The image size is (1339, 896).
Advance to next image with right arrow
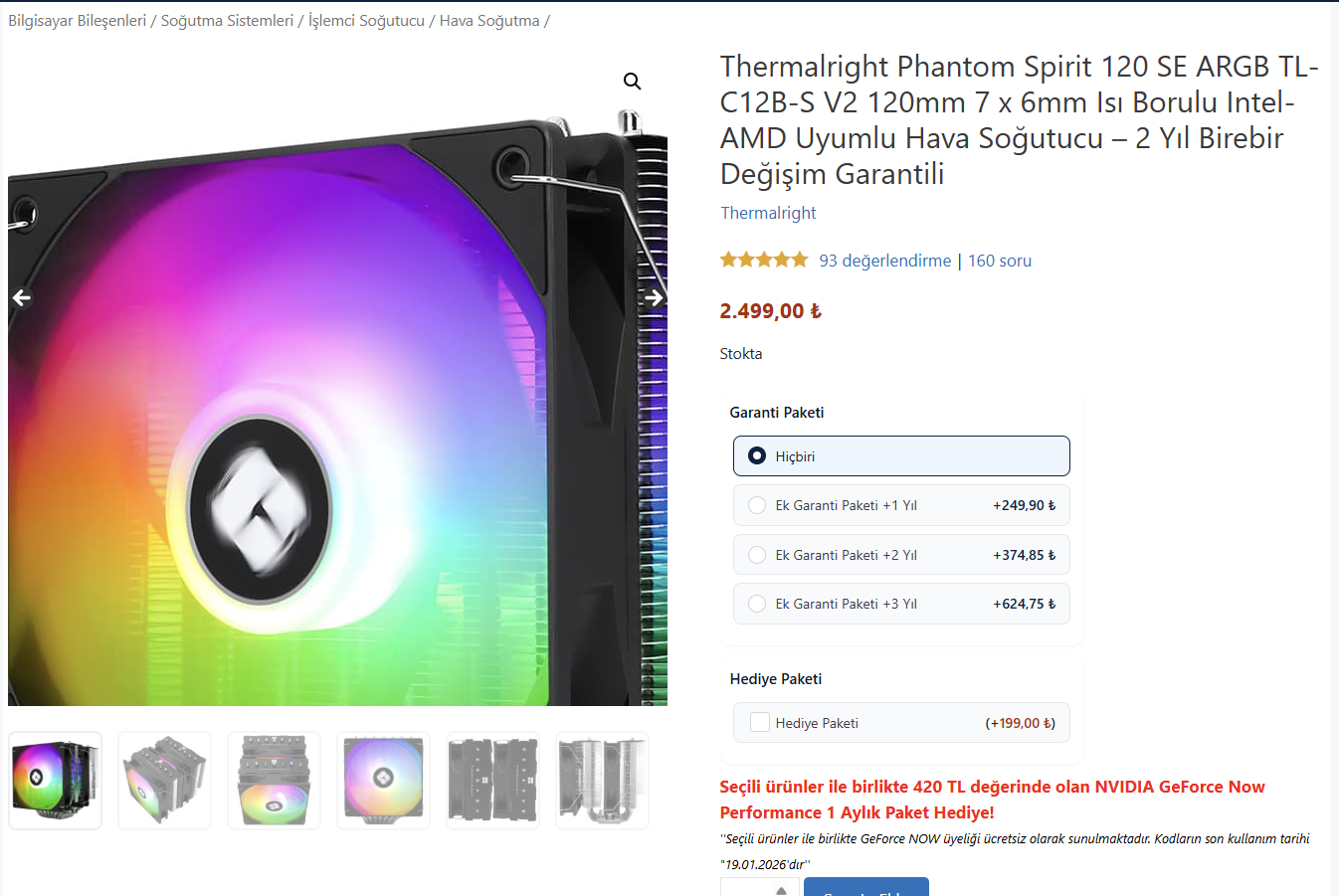click(x=654, y=297)
